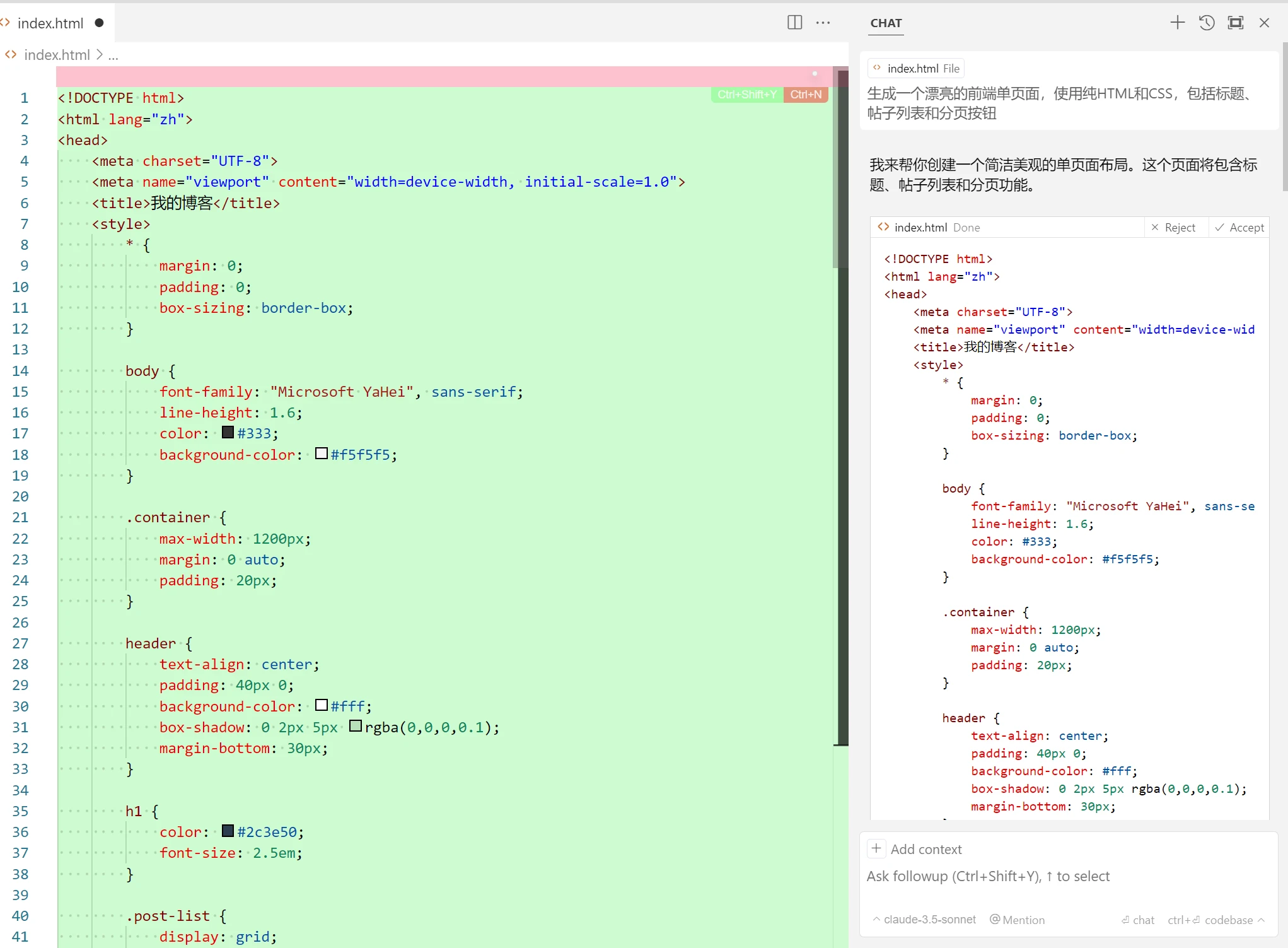Open the #333 color swatch on line 17

click(228, 433)
